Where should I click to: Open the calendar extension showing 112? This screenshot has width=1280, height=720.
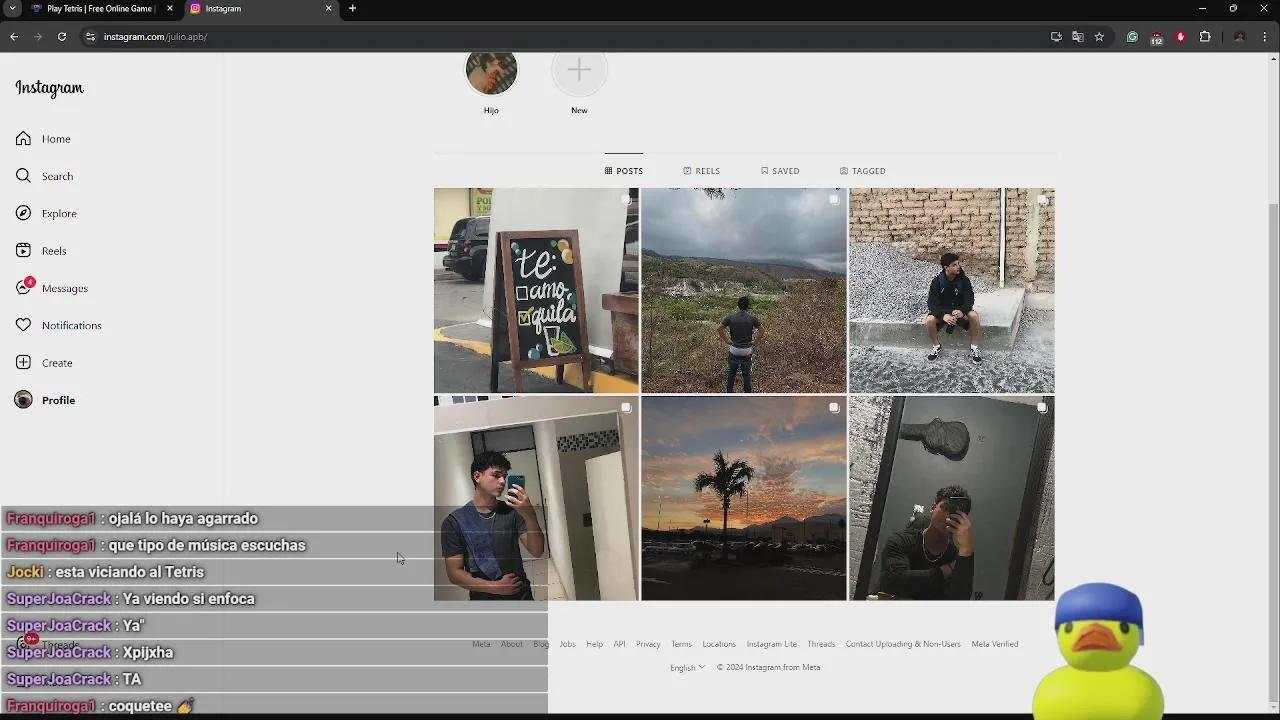click(1157, 38)
